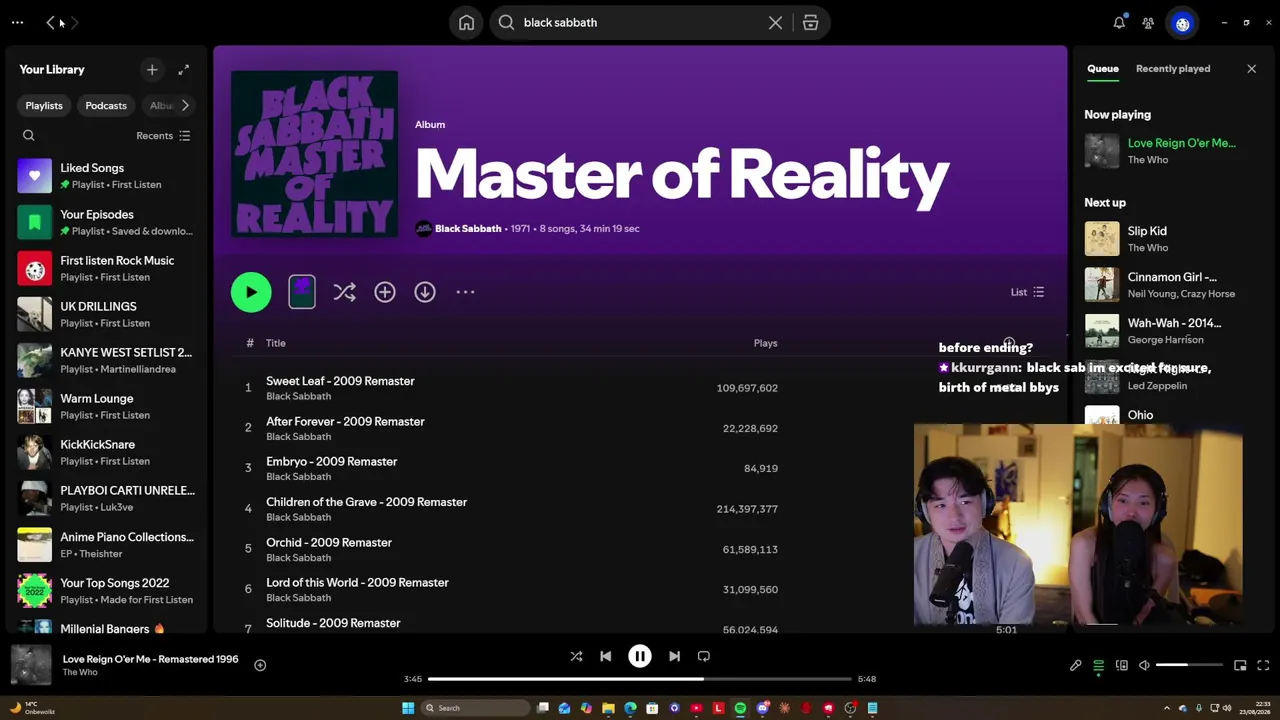The image size is (1280, 720).
Task: Click the Master of Reality album cover
Action: click(314, 154)
